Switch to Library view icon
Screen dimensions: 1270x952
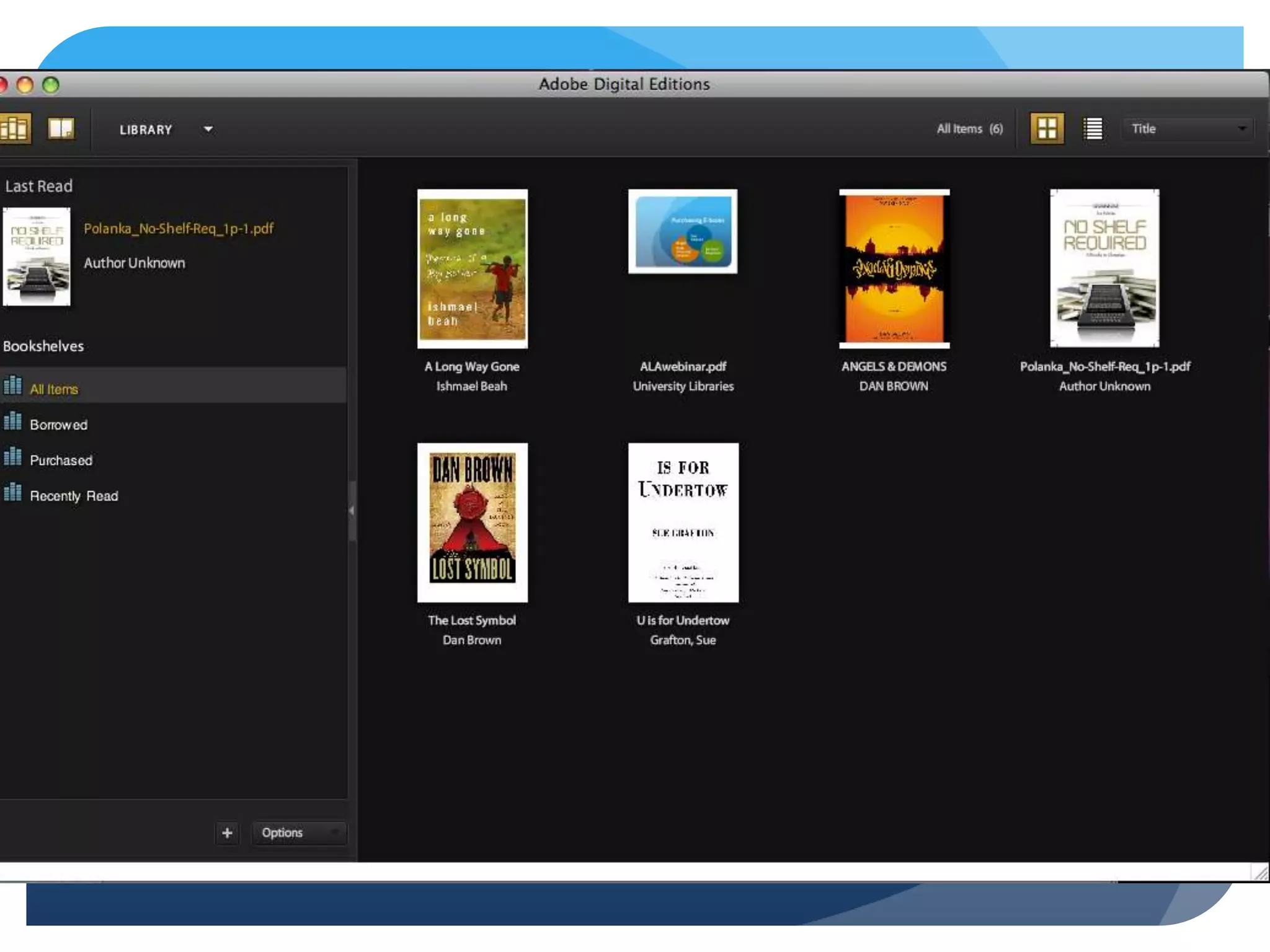coord(14,129)
